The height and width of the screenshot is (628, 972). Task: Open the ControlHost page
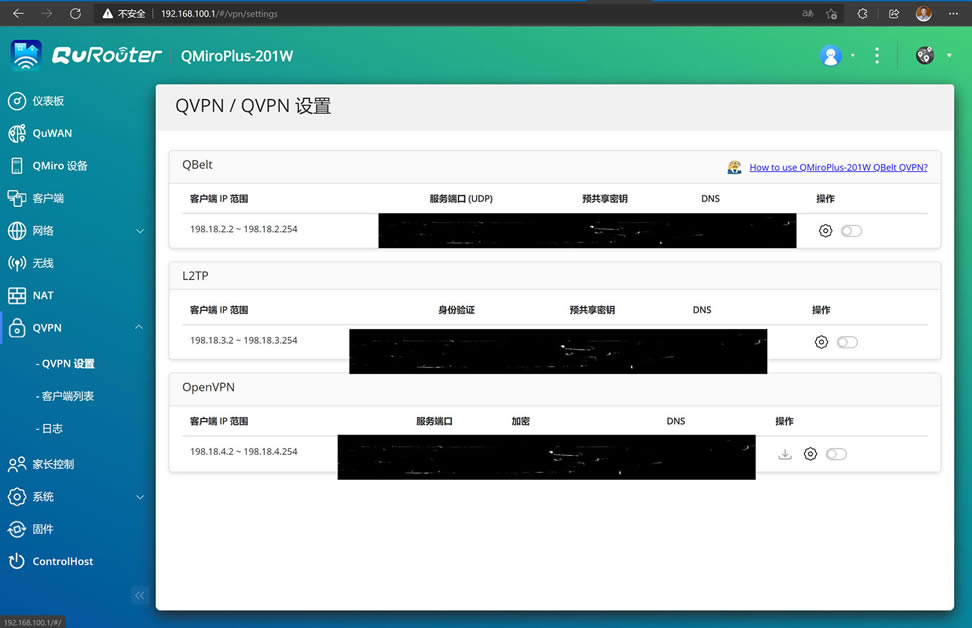[x=63, y=561]
